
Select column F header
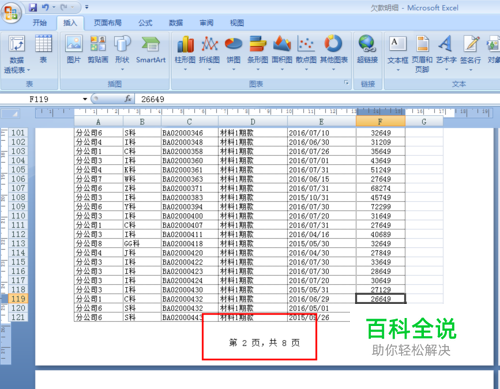pos(380,122)
